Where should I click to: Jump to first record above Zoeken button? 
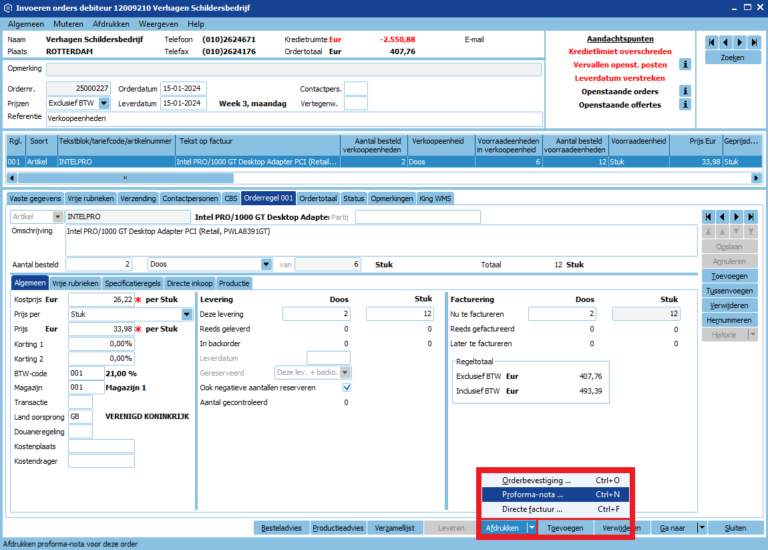point(712,42)
